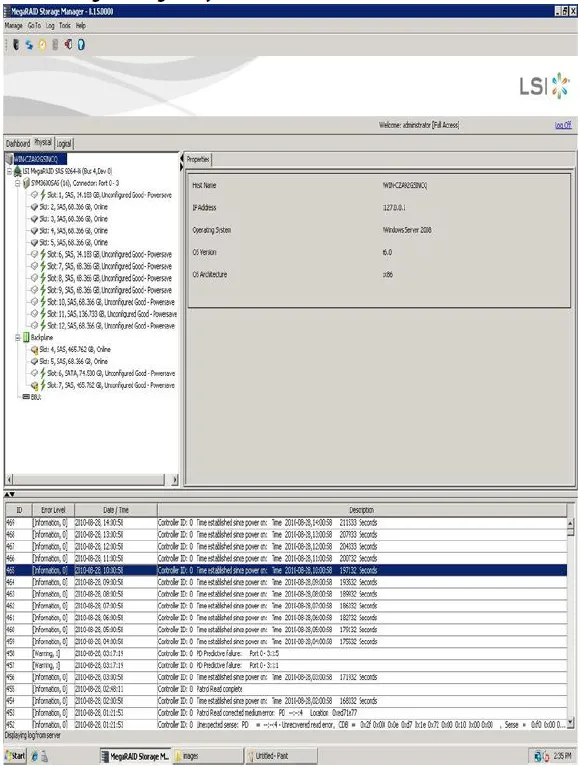Viewport: 580px width, 767px height.
Task: Click the tree panel horizontal scrollbar right arrow
Action: tap(175, 479)
